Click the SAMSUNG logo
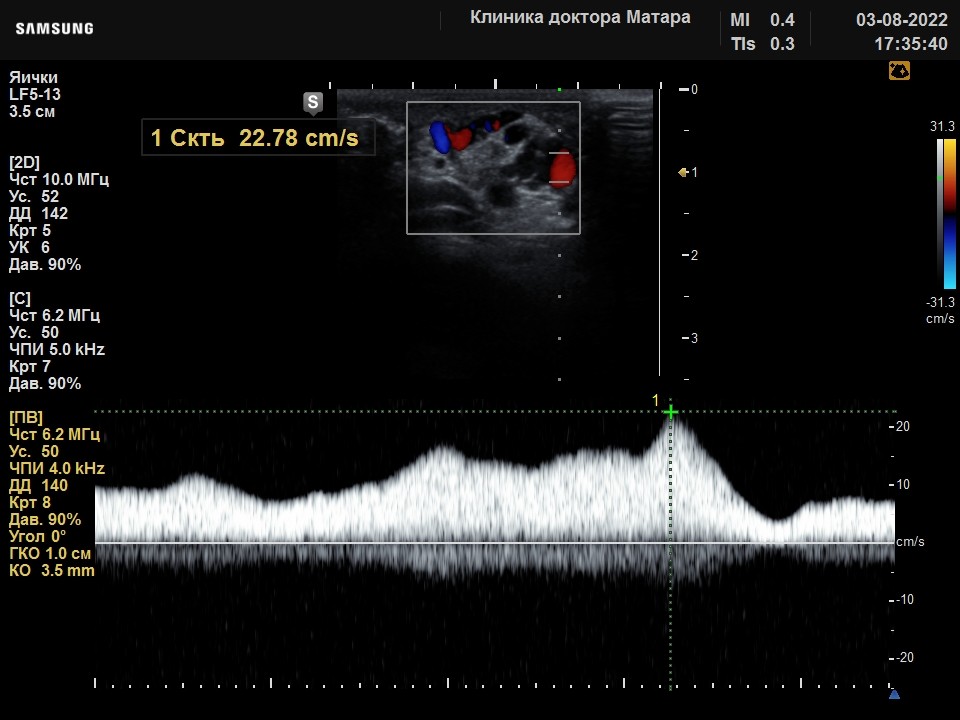Viewport: 960px width, 720px height. (54, 29)
